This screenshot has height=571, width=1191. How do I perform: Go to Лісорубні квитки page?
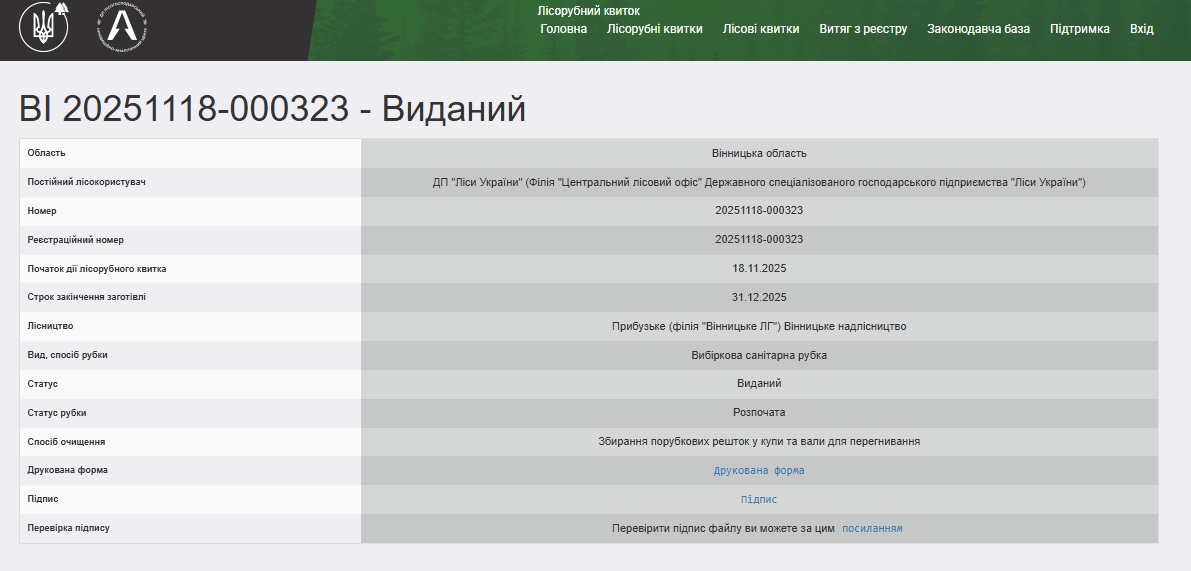(x=654, y=29)
